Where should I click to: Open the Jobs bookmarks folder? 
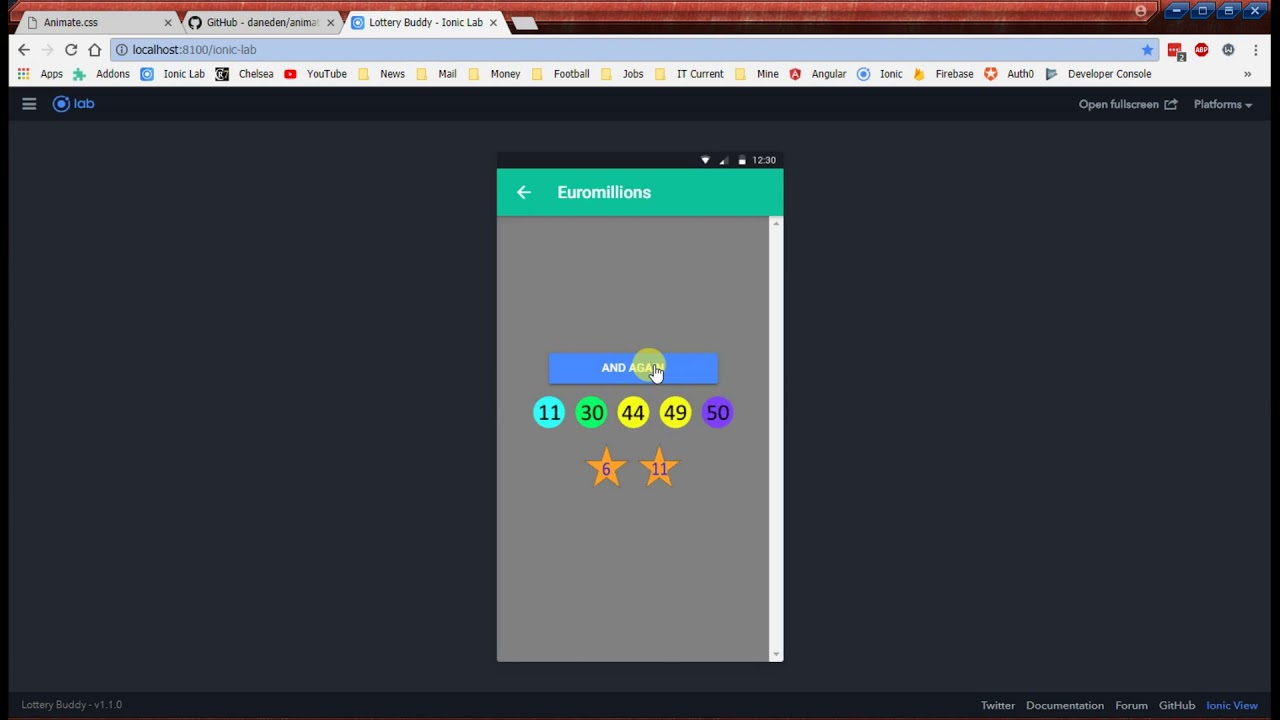622,74
